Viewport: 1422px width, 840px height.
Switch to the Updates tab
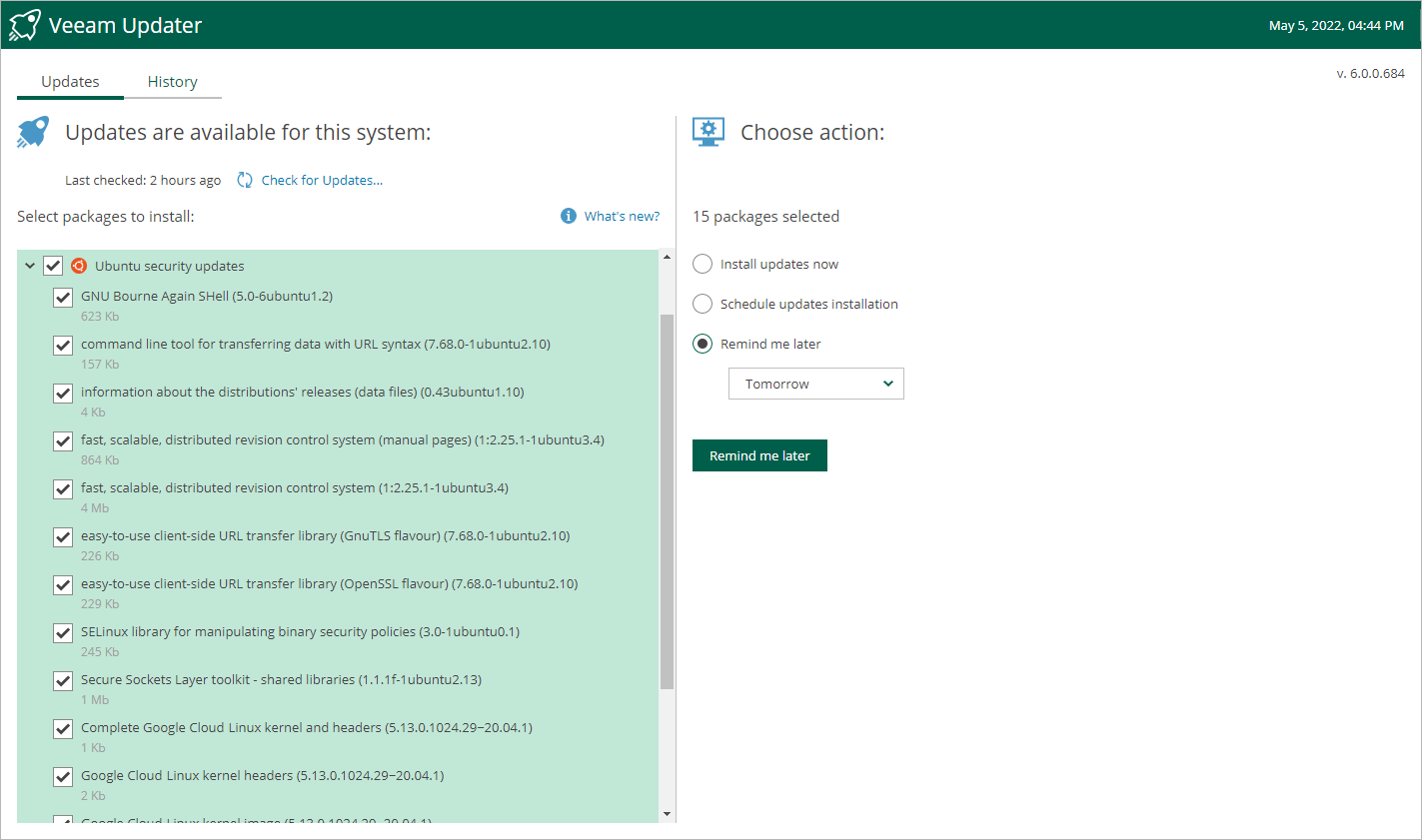click(x=70, y=82)
